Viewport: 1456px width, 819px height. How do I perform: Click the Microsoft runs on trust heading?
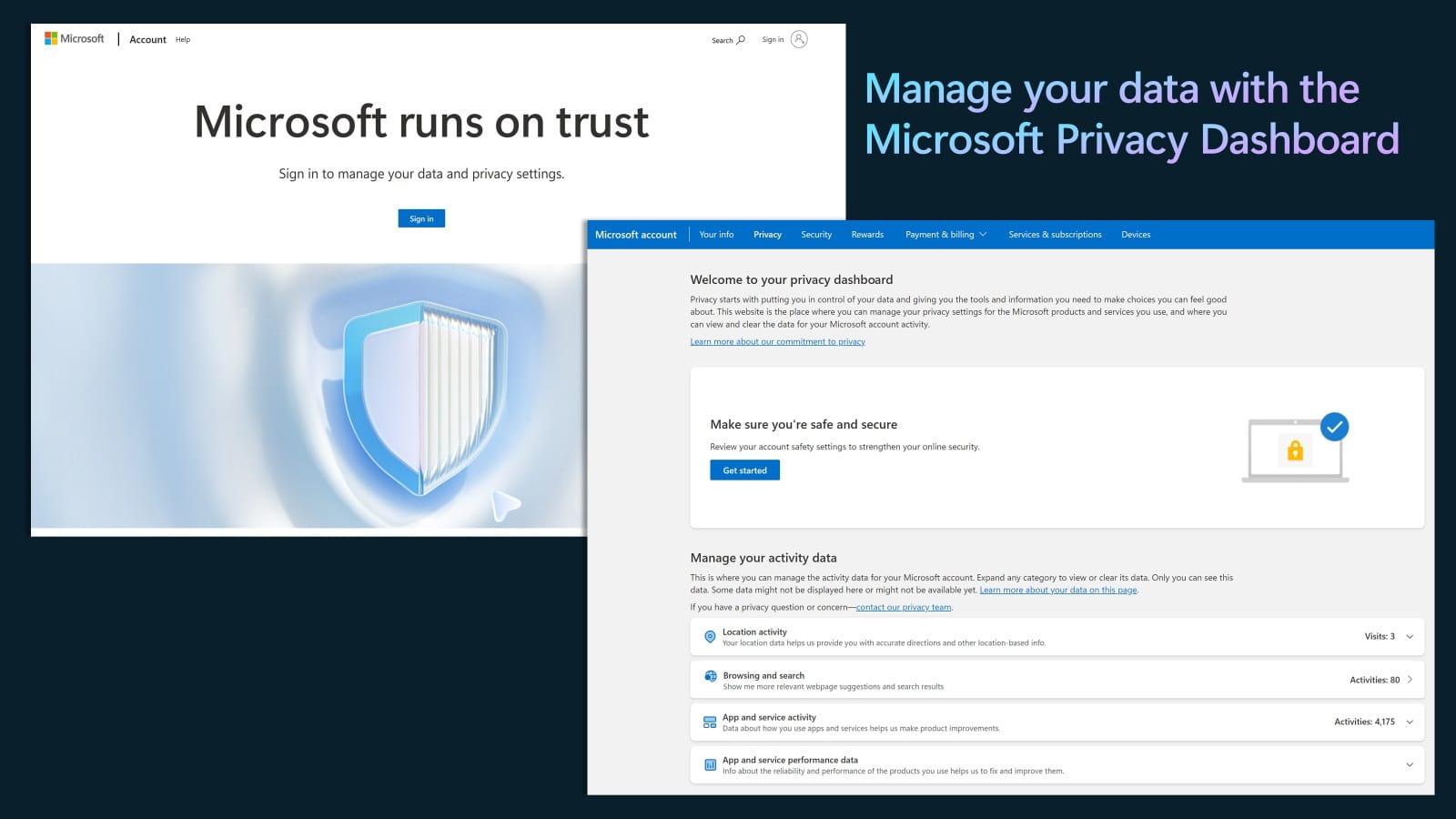(421, 122)
